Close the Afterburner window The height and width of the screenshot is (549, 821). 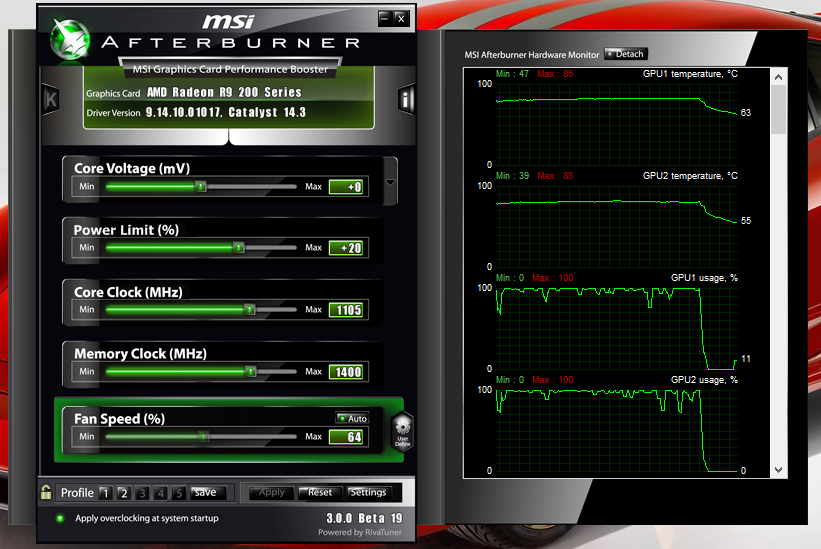401,18
